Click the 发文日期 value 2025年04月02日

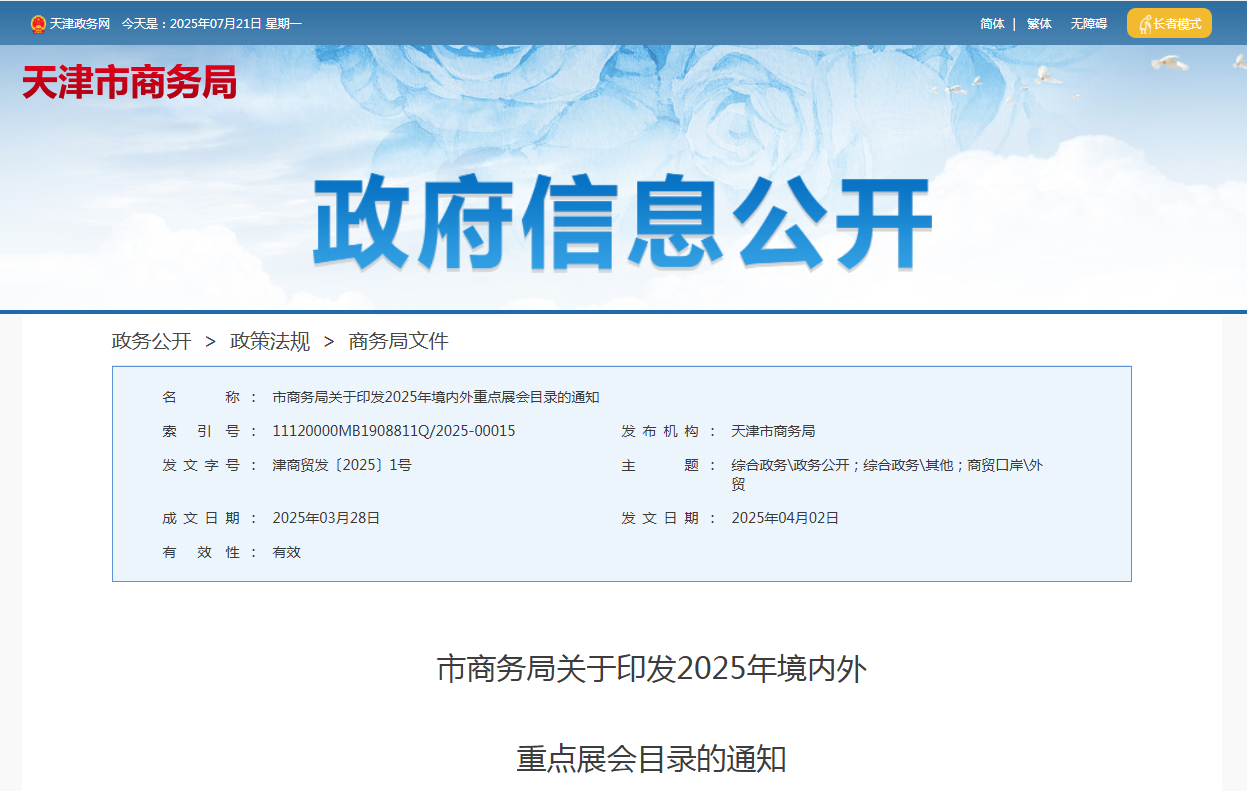click(785, 518)
